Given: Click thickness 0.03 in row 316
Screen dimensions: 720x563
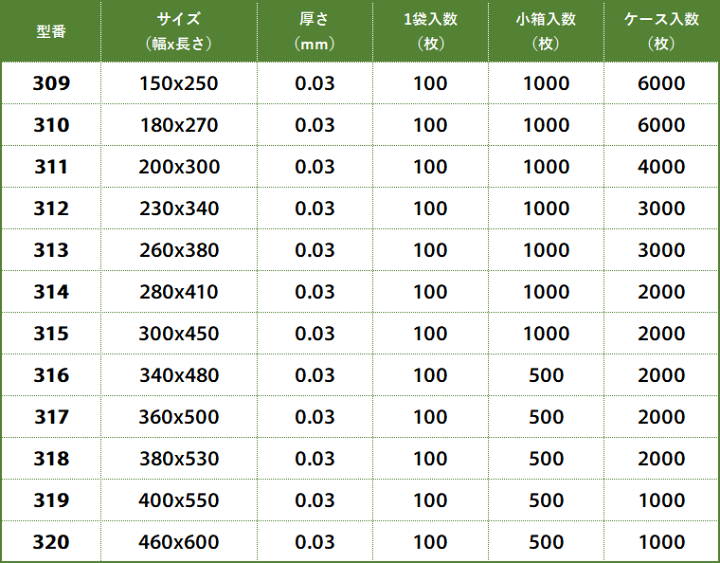Looking at the screenshot, I should tap(315, 375).
